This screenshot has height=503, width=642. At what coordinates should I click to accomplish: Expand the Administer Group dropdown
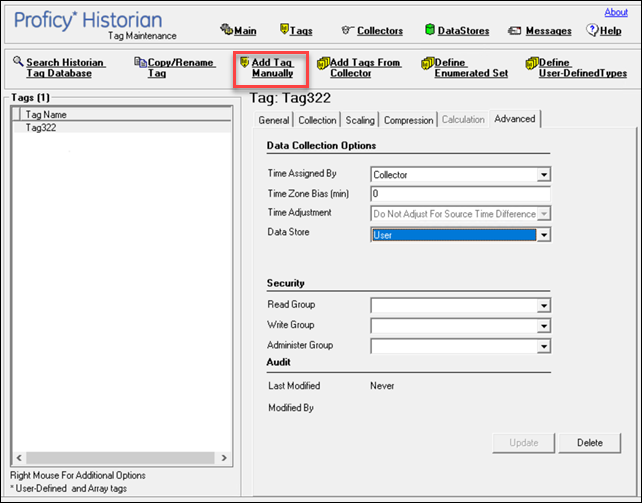coord(544,347)
